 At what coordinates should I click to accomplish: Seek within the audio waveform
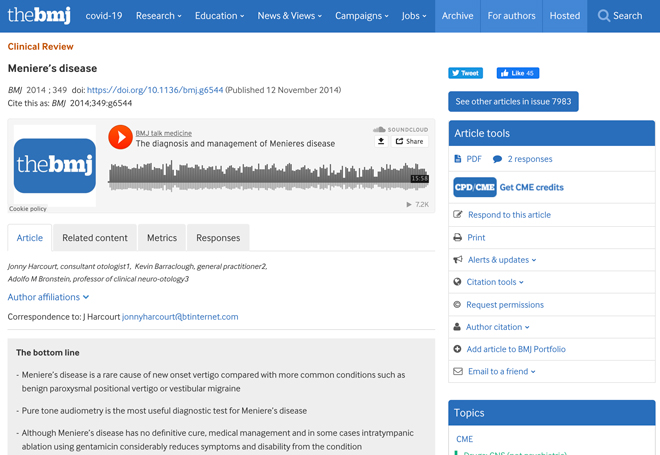pos(269,176)
